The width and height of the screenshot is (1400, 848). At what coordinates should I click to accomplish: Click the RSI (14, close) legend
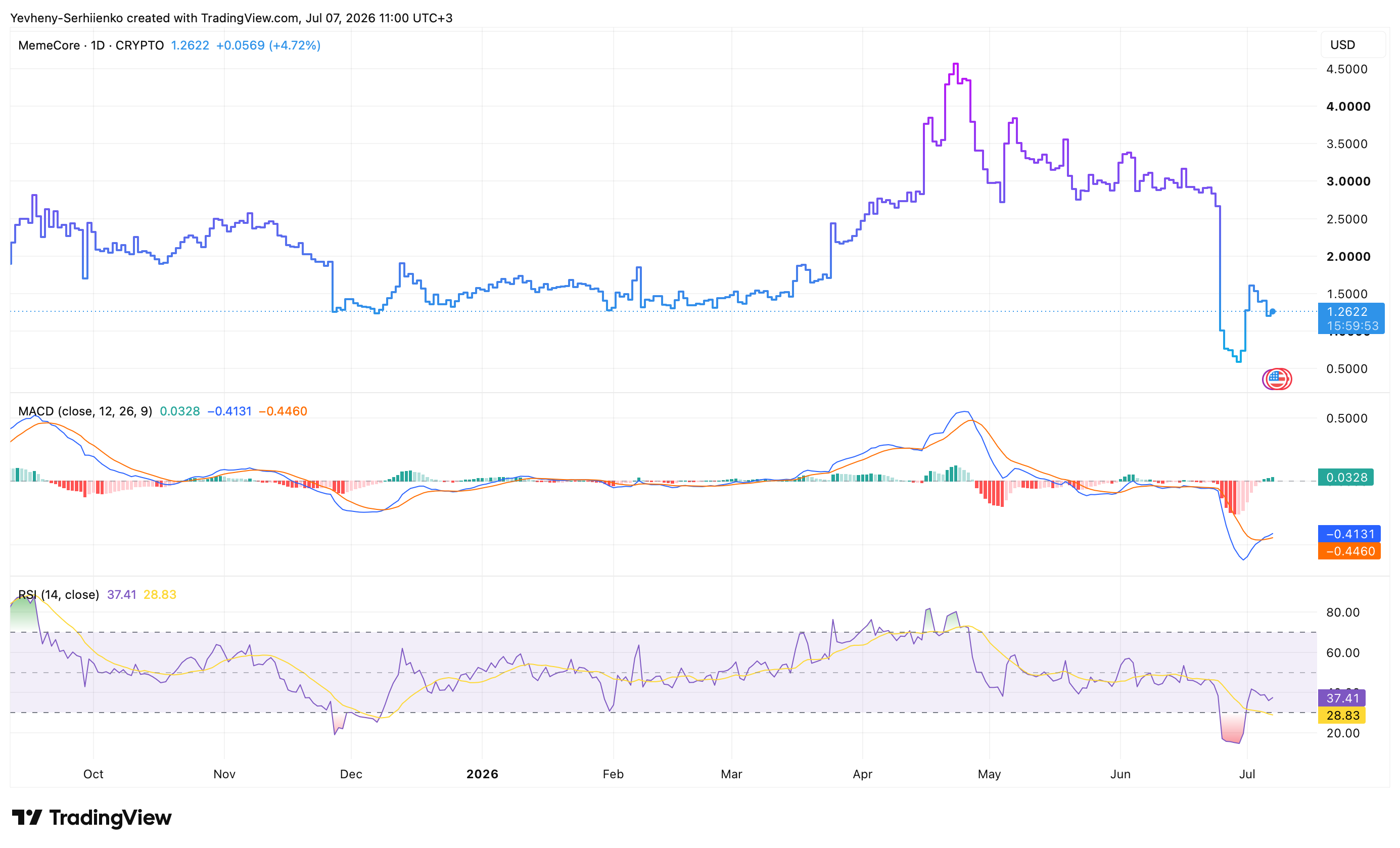coord(59,595)
